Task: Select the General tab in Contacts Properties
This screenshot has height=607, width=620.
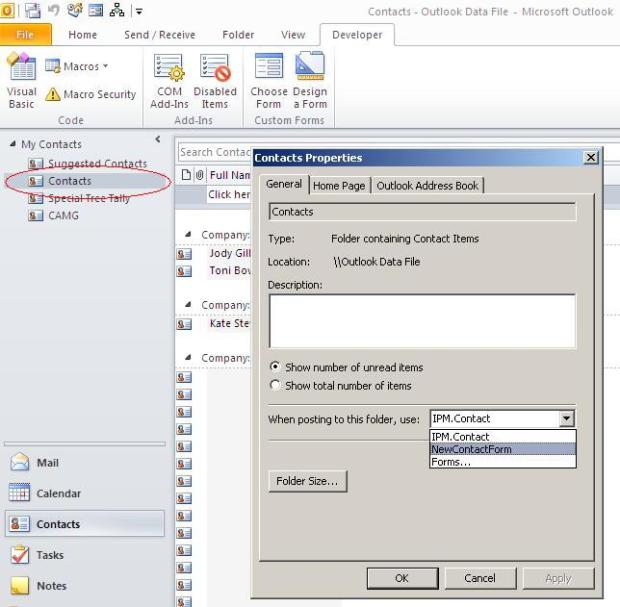Action: [284, 184]
